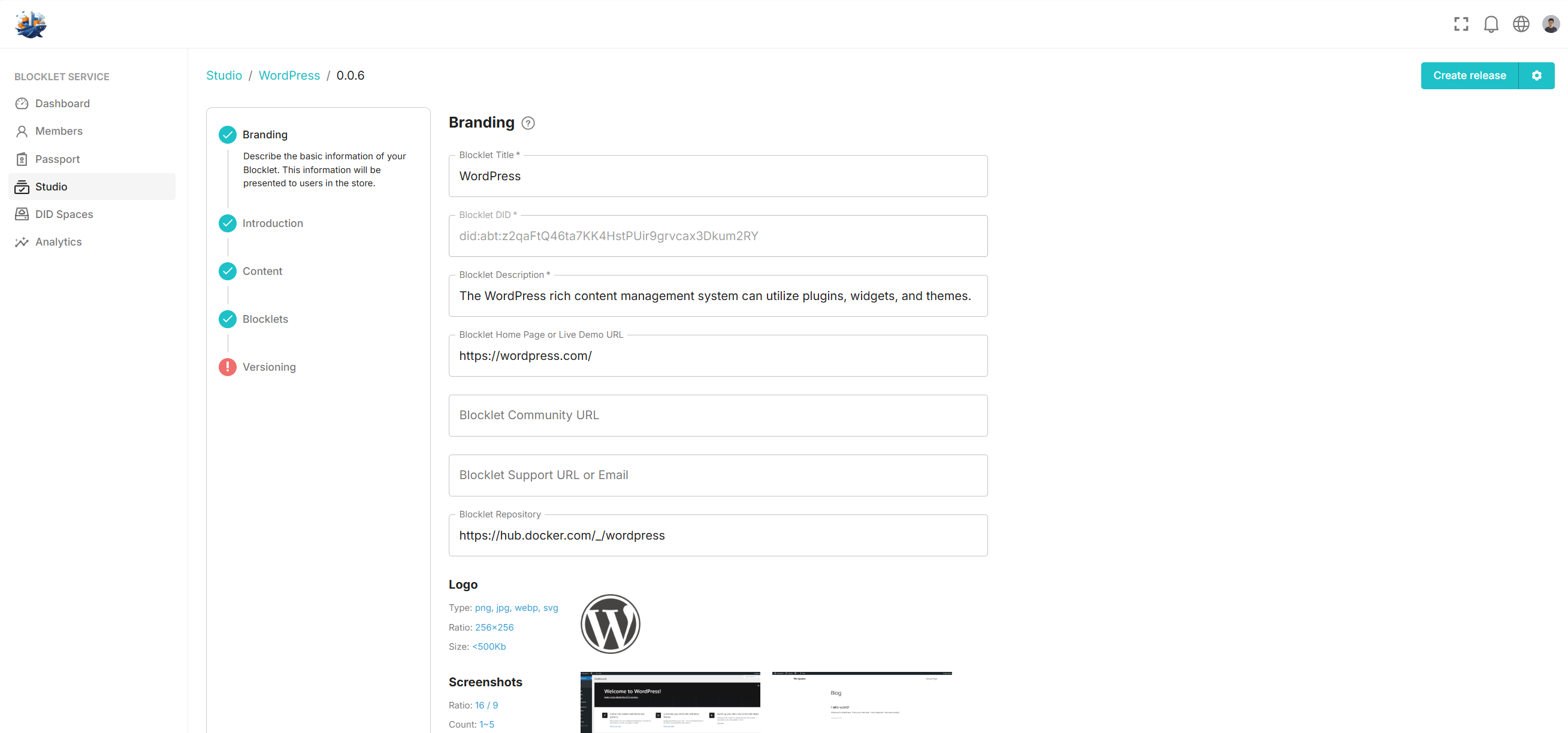Viewport: 1568px width, 733px height.
Task: Open Members in the sidebar
Action: click(59, 131)
